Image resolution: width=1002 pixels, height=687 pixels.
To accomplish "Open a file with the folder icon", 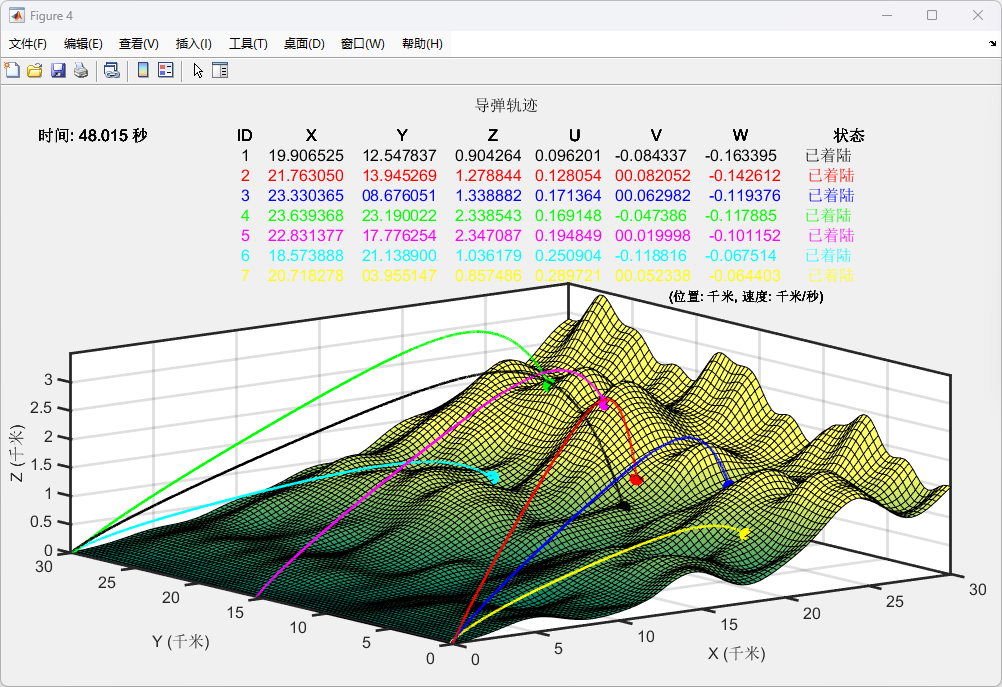I will [34, 70].
